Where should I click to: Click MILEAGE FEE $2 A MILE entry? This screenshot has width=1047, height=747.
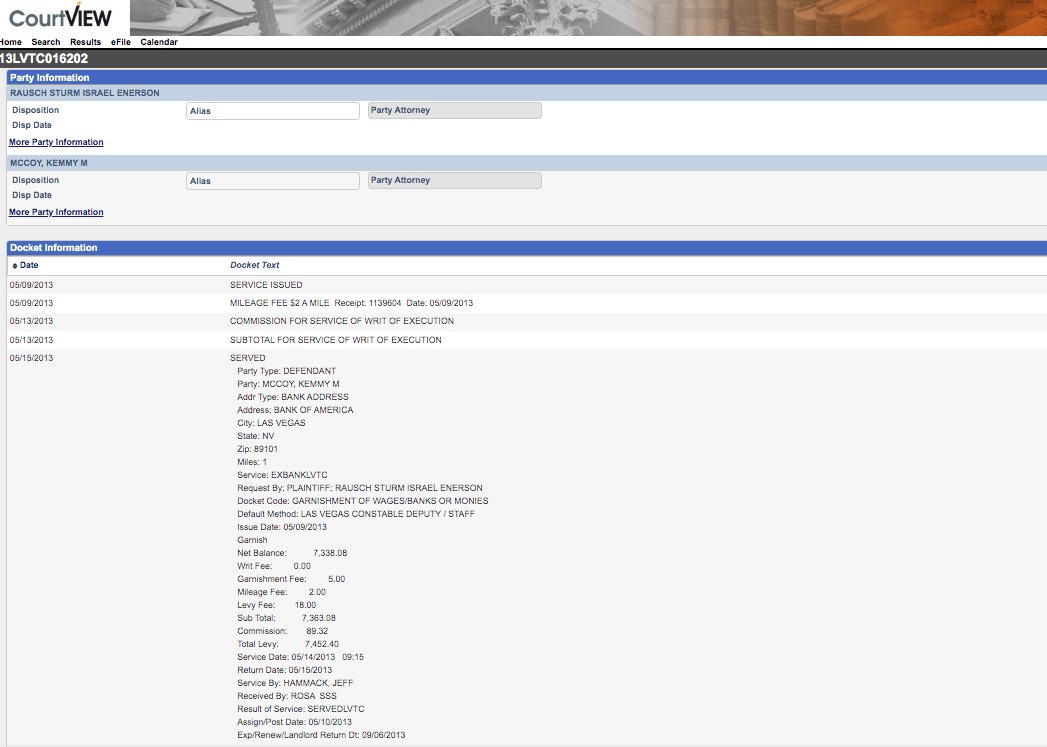tap(351, 303)
